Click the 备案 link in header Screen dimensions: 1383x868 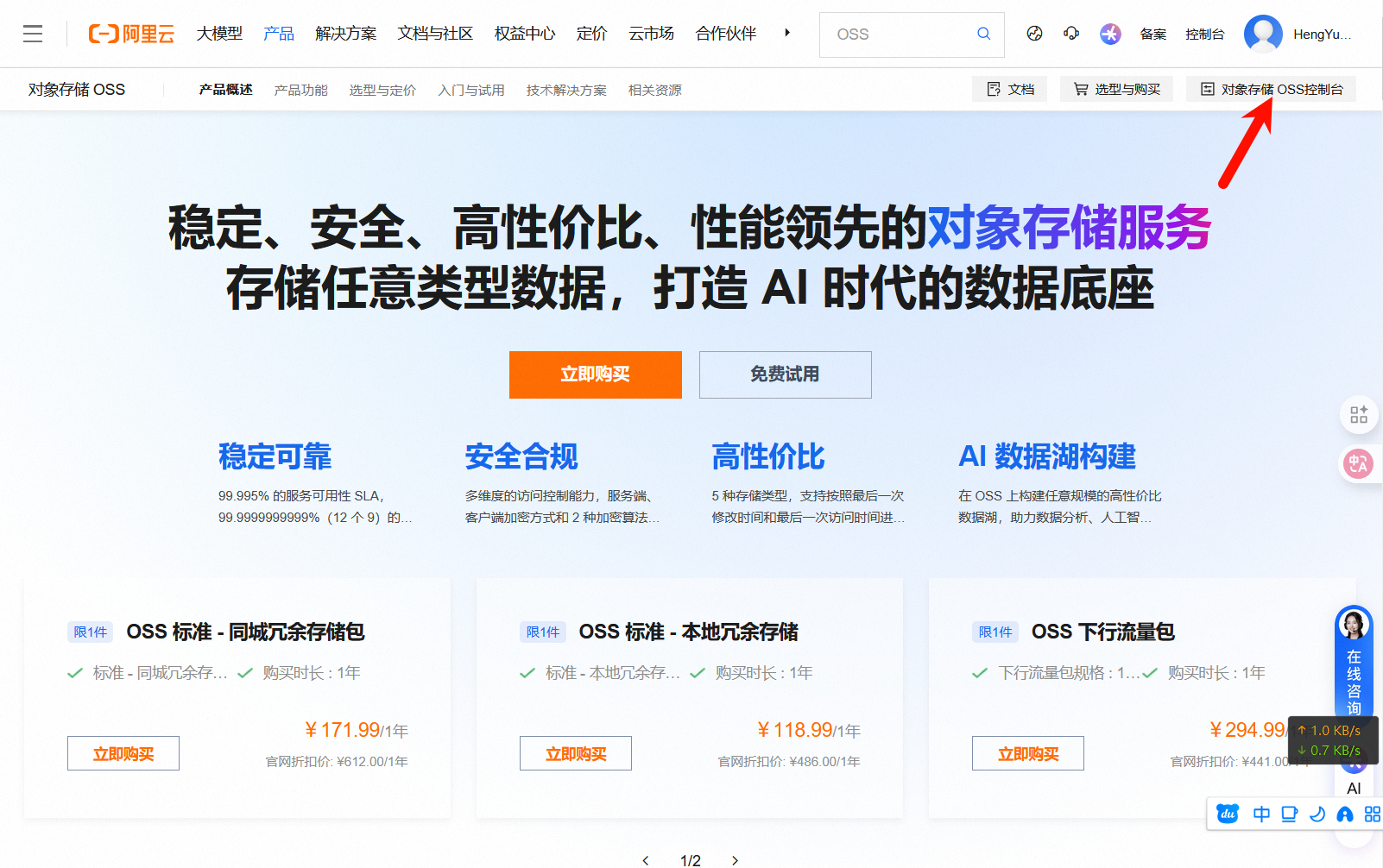click(1153, 34)
